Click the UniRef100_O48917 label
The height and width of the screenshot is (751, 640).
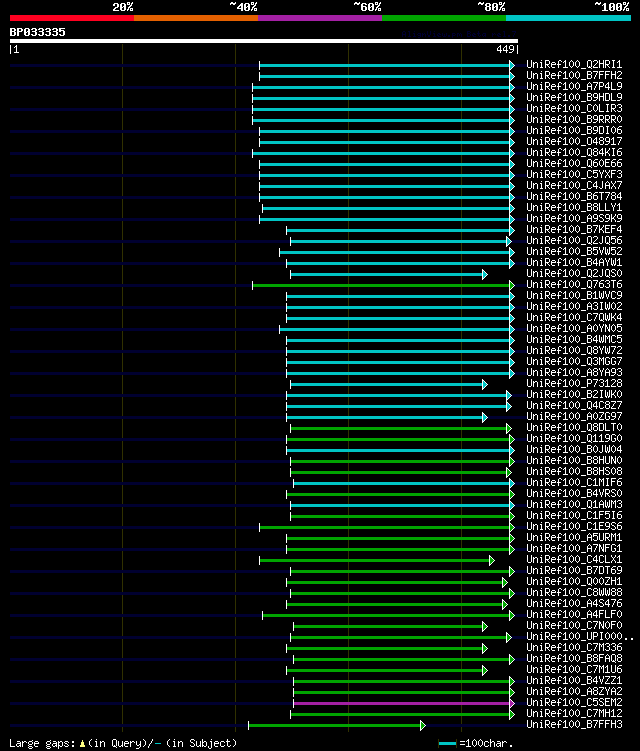coord(574,141)
